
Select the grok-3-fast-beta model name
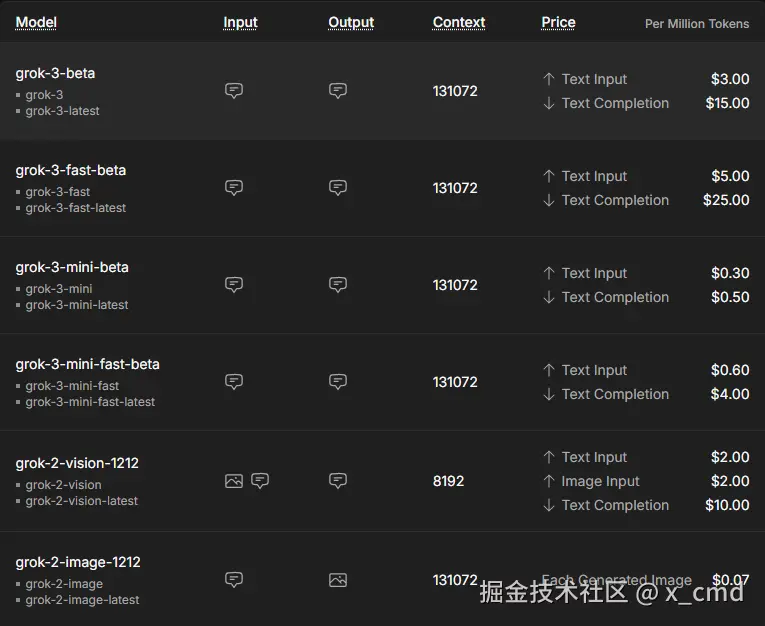pyautogui.click(x=71, y=170)
